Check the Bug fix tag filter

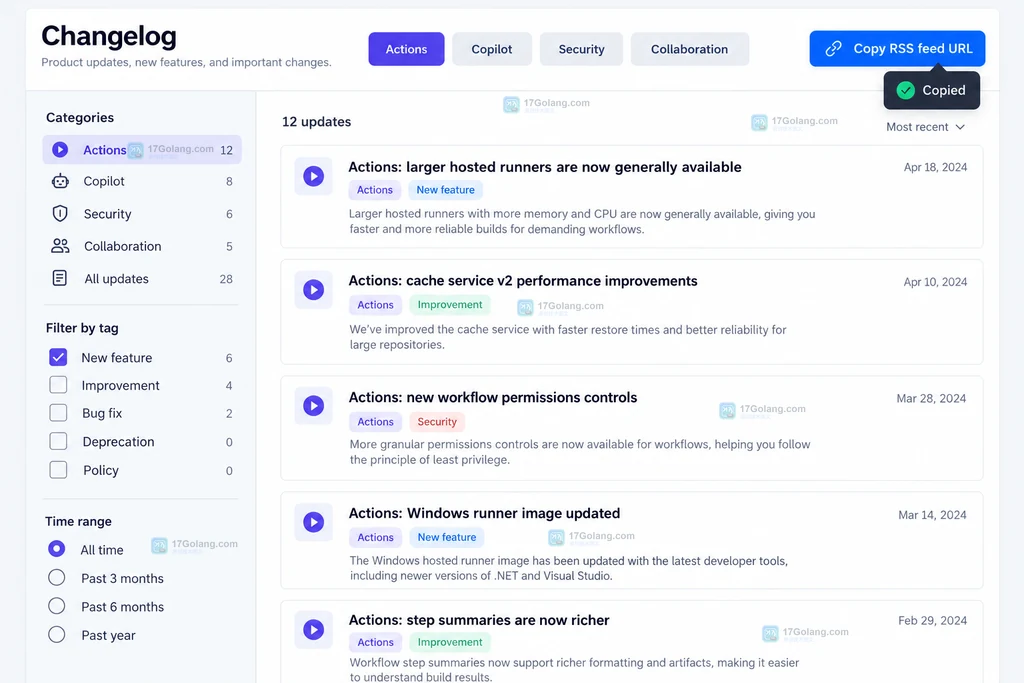[58, 413]
